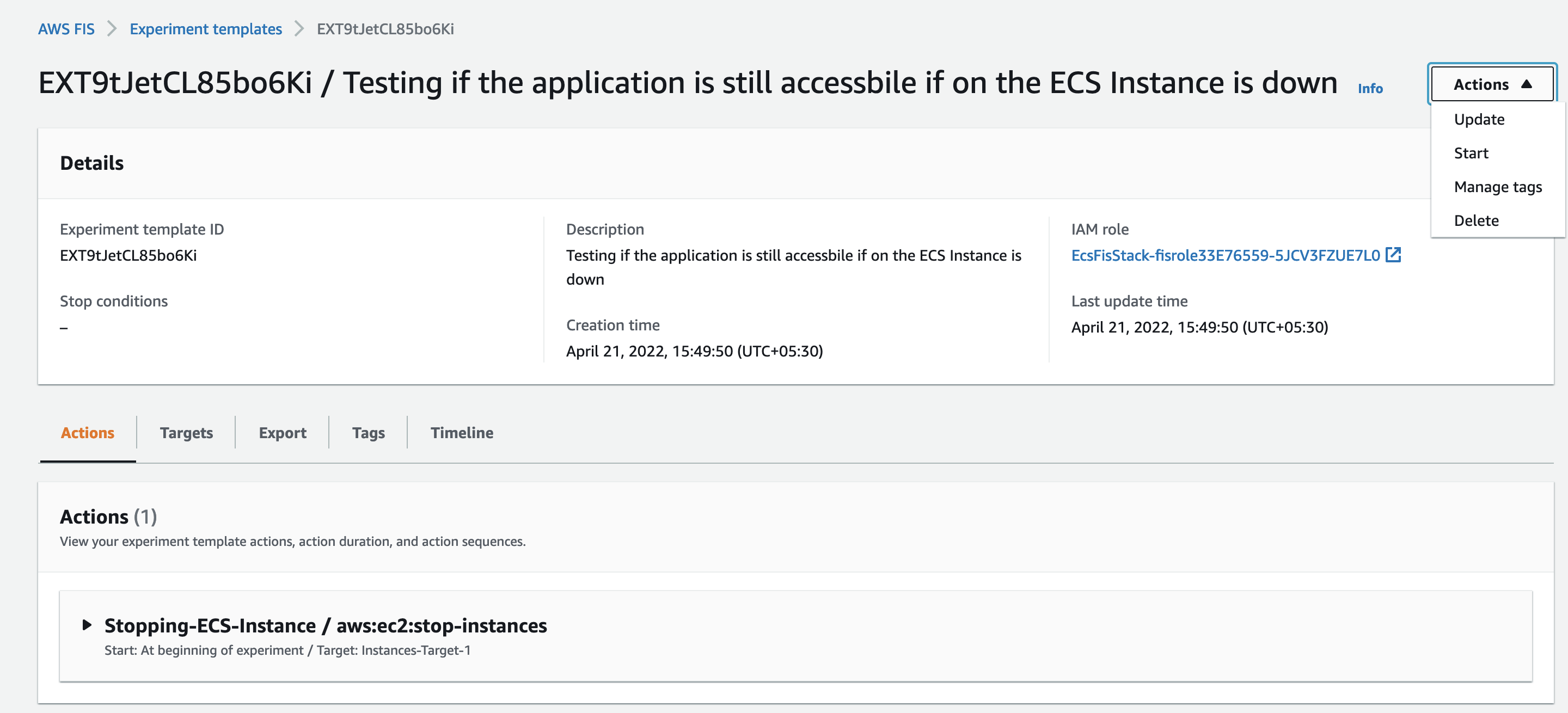Switch to the Targets tab
The height and width of the screenshot is (713, 1568).
point(186,433)
